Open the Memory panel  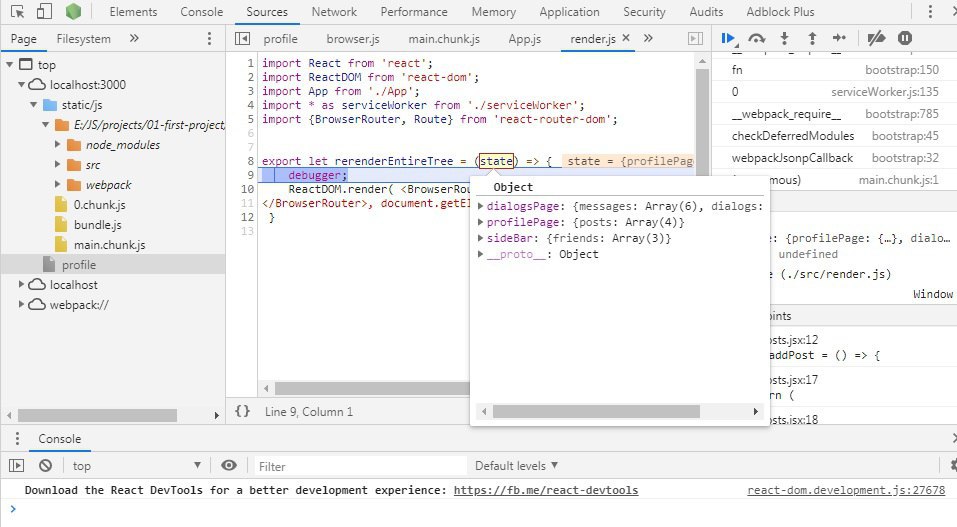tap(493, 12)
